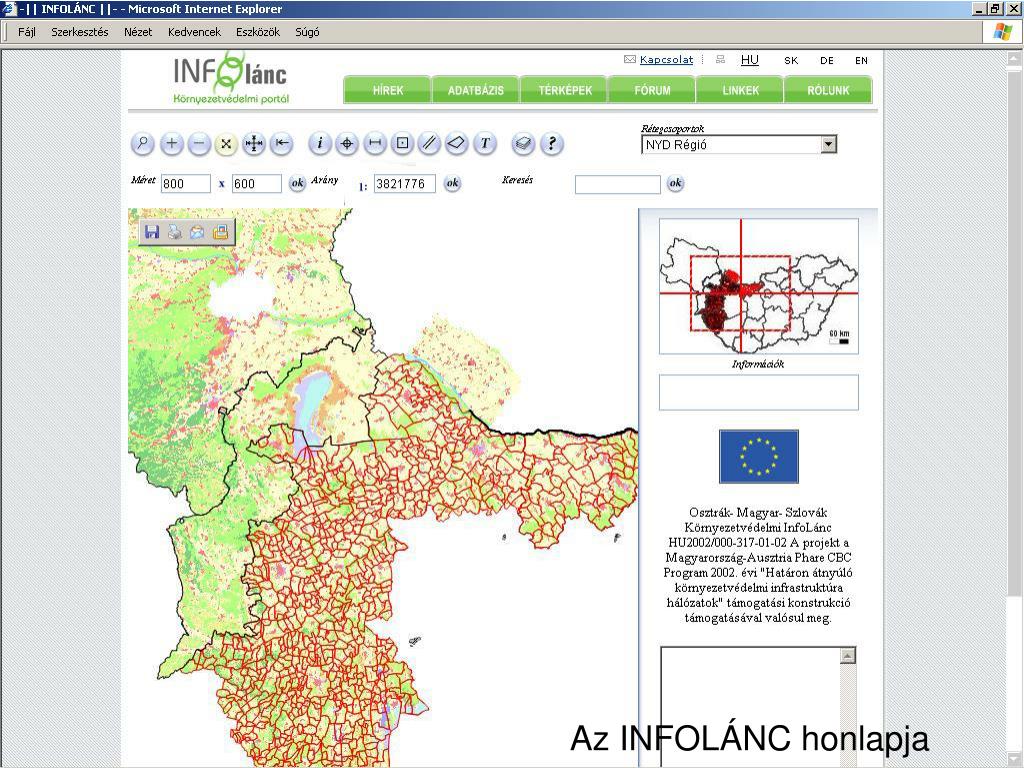Visit the FÓRUM tab

[652, 90]
